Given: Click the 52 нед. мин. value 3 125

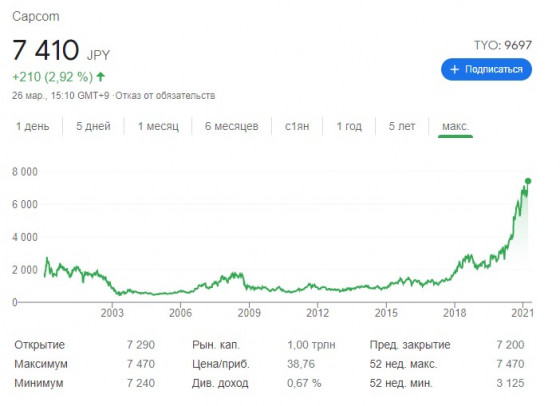Looking at the screenshot, I should 510,383.
